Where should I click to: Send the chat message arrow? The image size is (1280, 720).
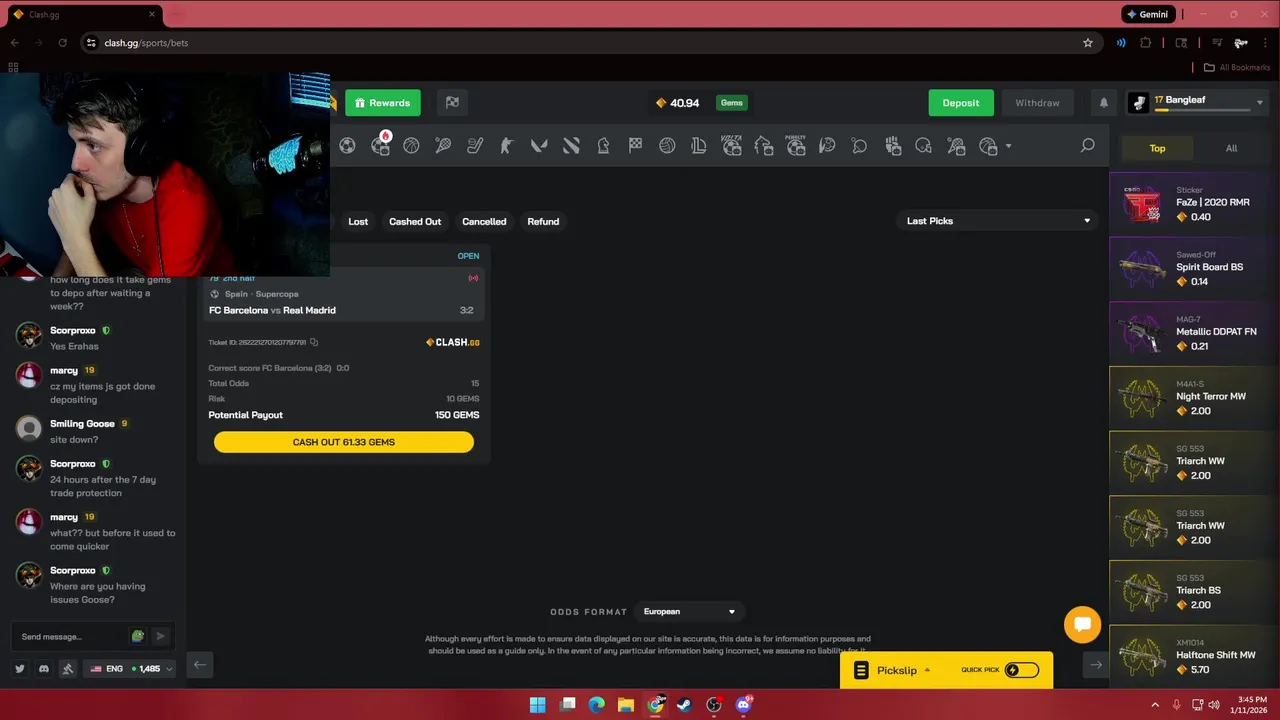coord(160,636)
